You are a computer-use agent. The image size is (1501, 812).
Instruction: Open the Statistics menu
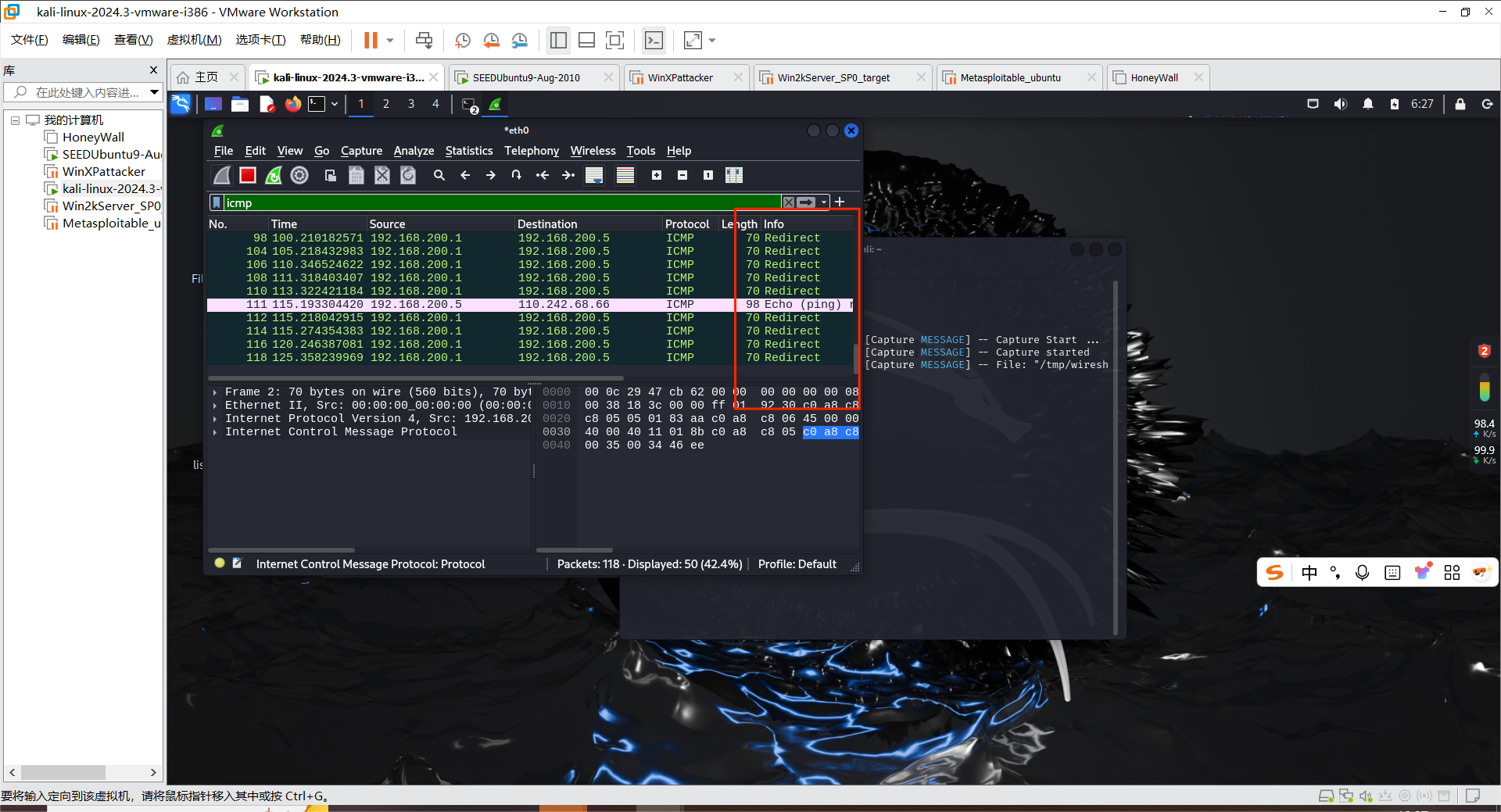pyautogui.click(x=468, y=151)
